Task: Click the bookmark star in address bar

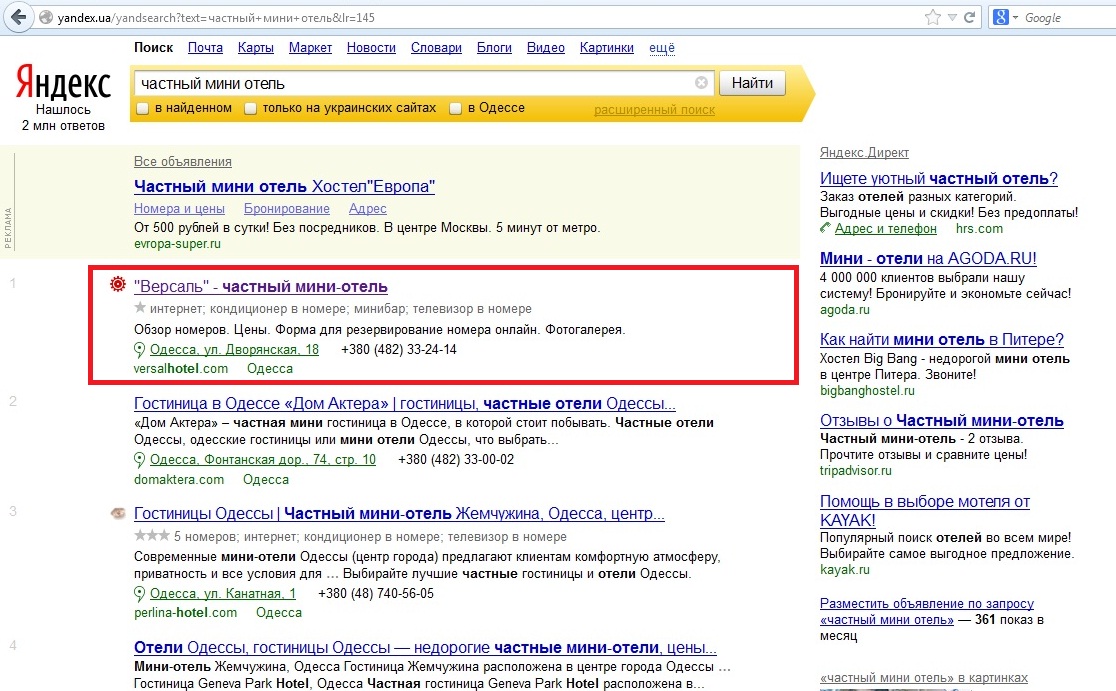Action: (933, 18)
